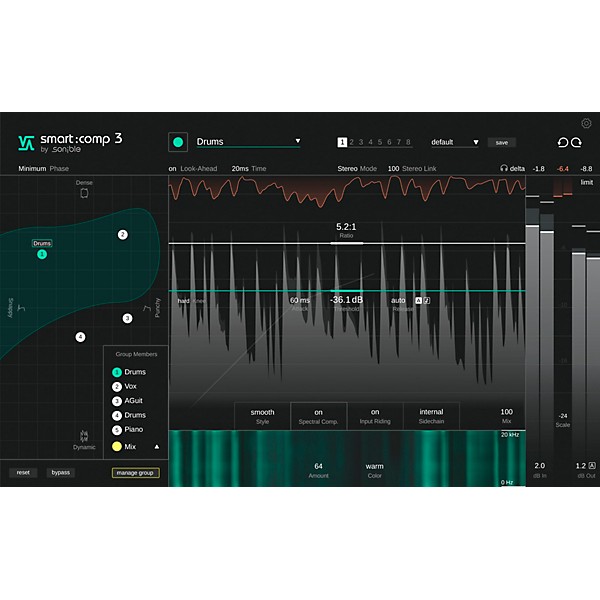Select state slot 7

(x=399, y=142)
